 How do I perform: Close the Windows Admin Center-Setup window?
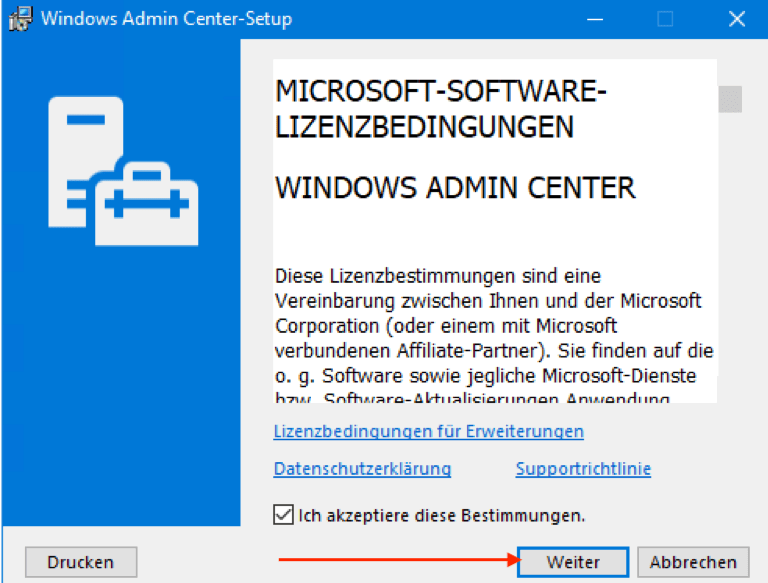click(x=737, y=19)
